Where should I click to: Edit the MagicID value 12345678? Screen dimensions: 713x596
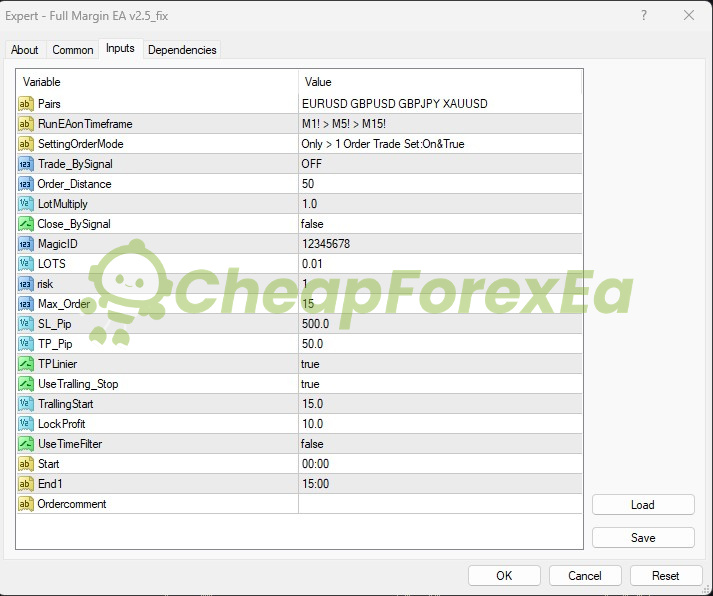coord(440,244)
